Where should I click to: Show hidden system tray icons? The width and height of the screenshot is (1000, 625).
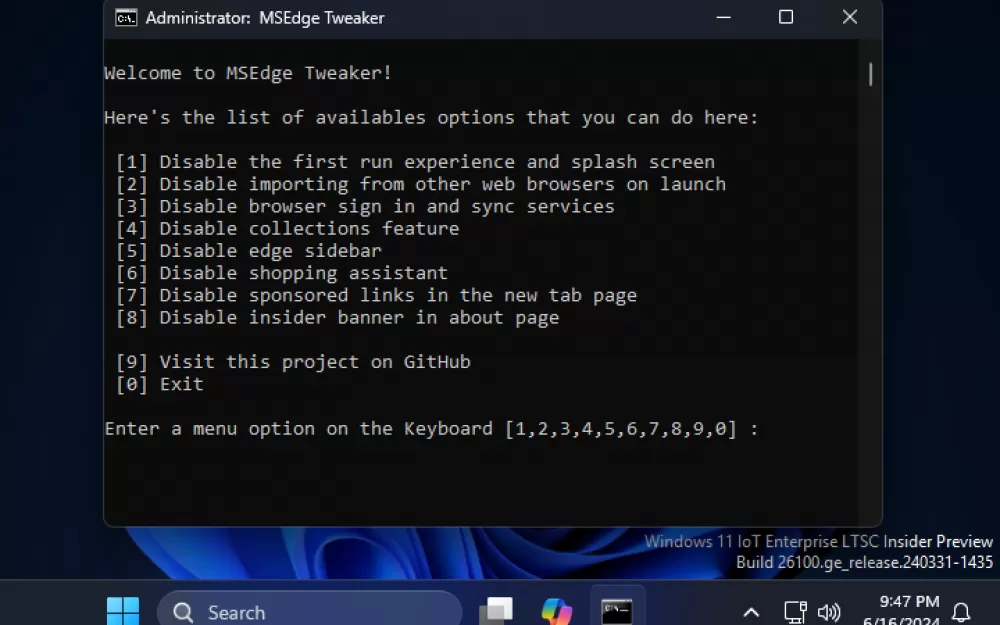point(751,613)
